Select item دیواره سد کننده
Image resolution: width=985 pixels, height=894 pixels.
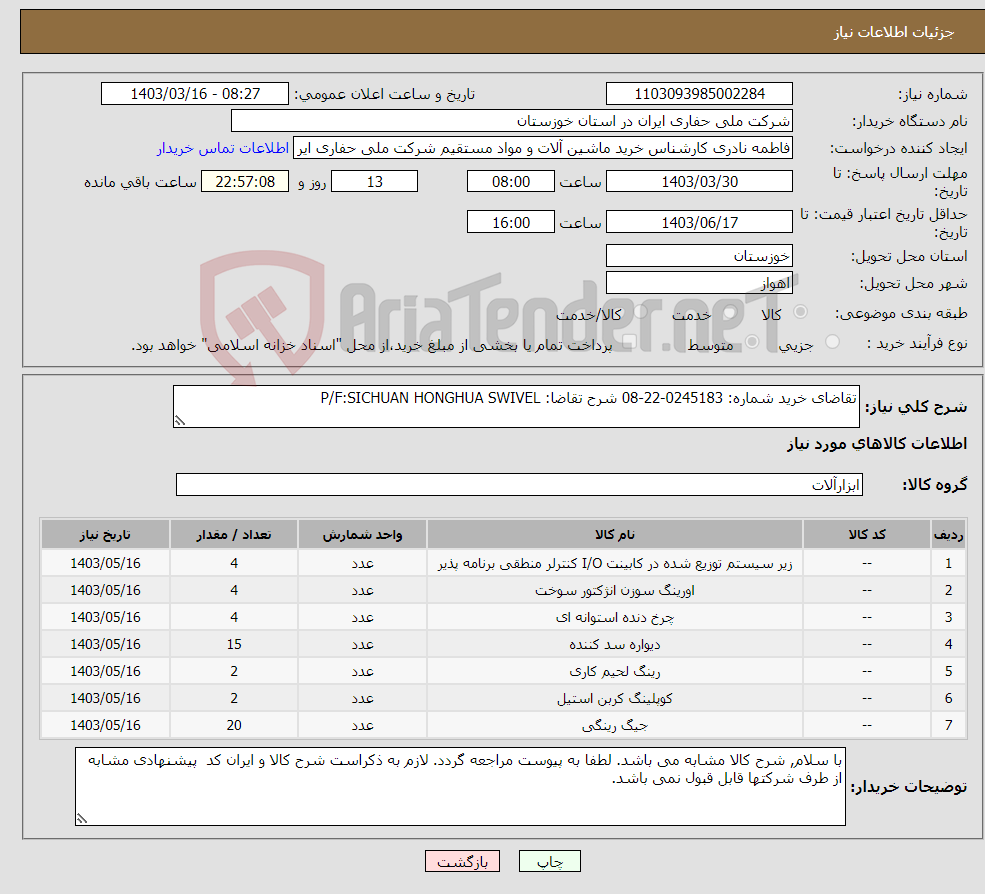[615, 645]
